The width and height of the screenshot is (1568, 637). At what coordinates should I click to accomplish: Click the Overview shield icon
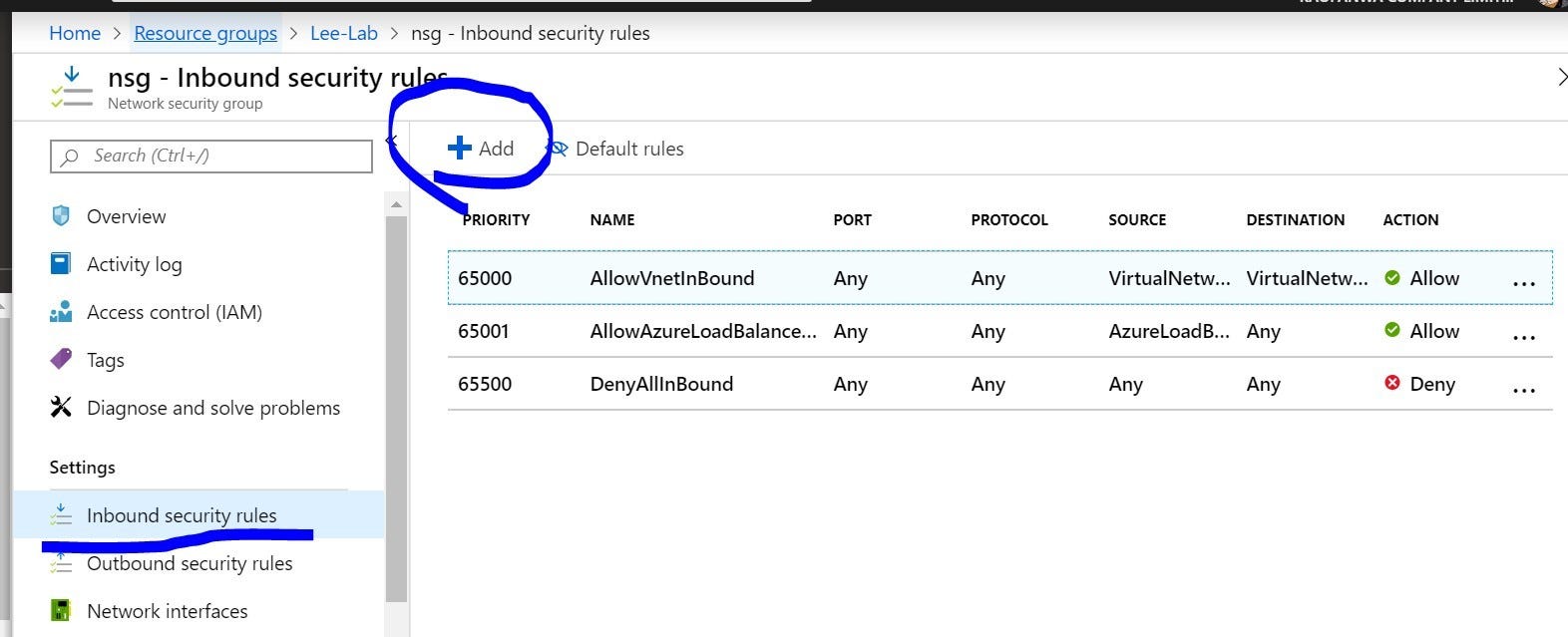click(x=61, y=216)
